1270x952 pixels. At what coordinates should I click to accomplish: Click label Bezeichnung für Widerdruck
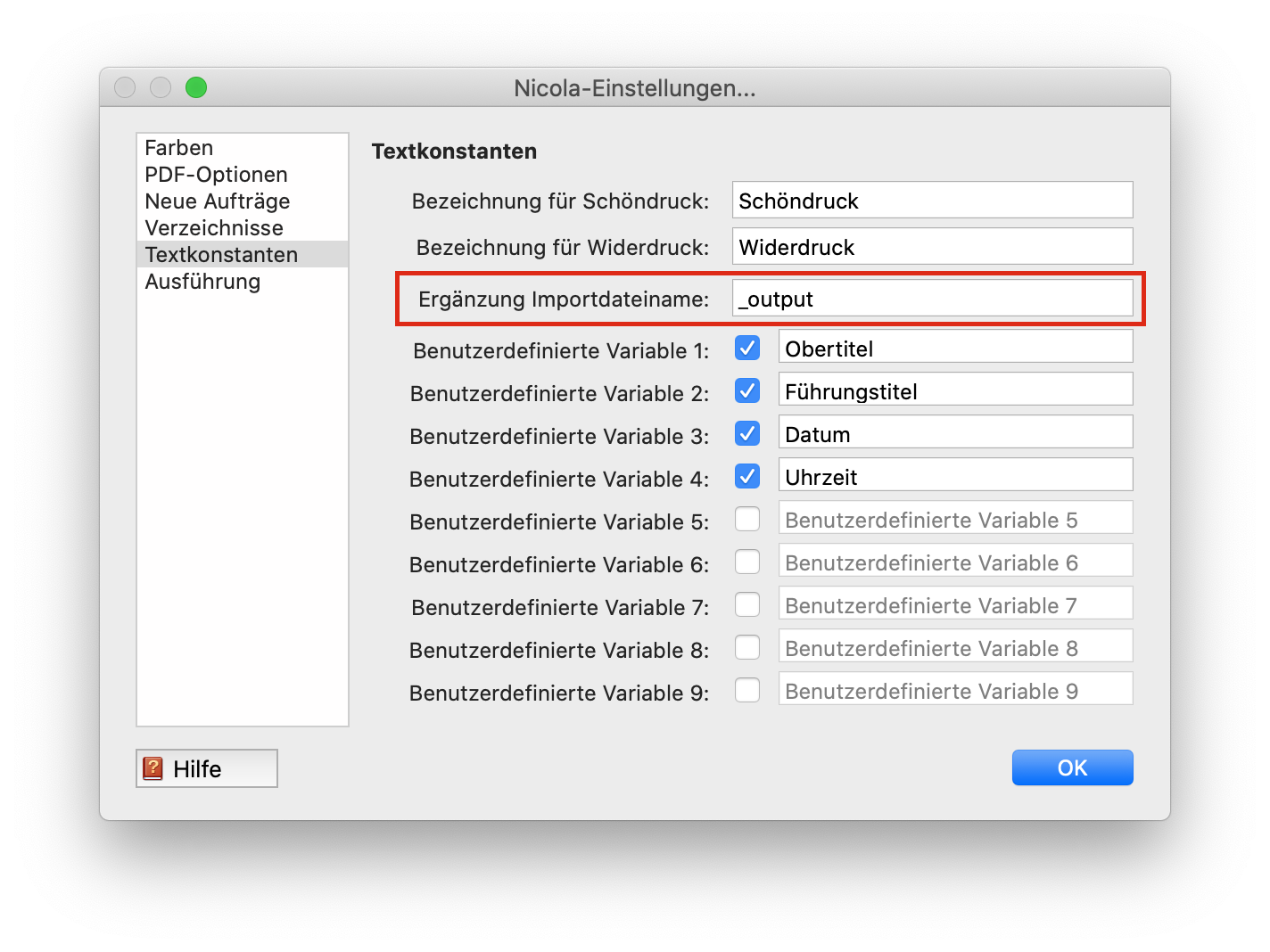(x=563, y=248)
